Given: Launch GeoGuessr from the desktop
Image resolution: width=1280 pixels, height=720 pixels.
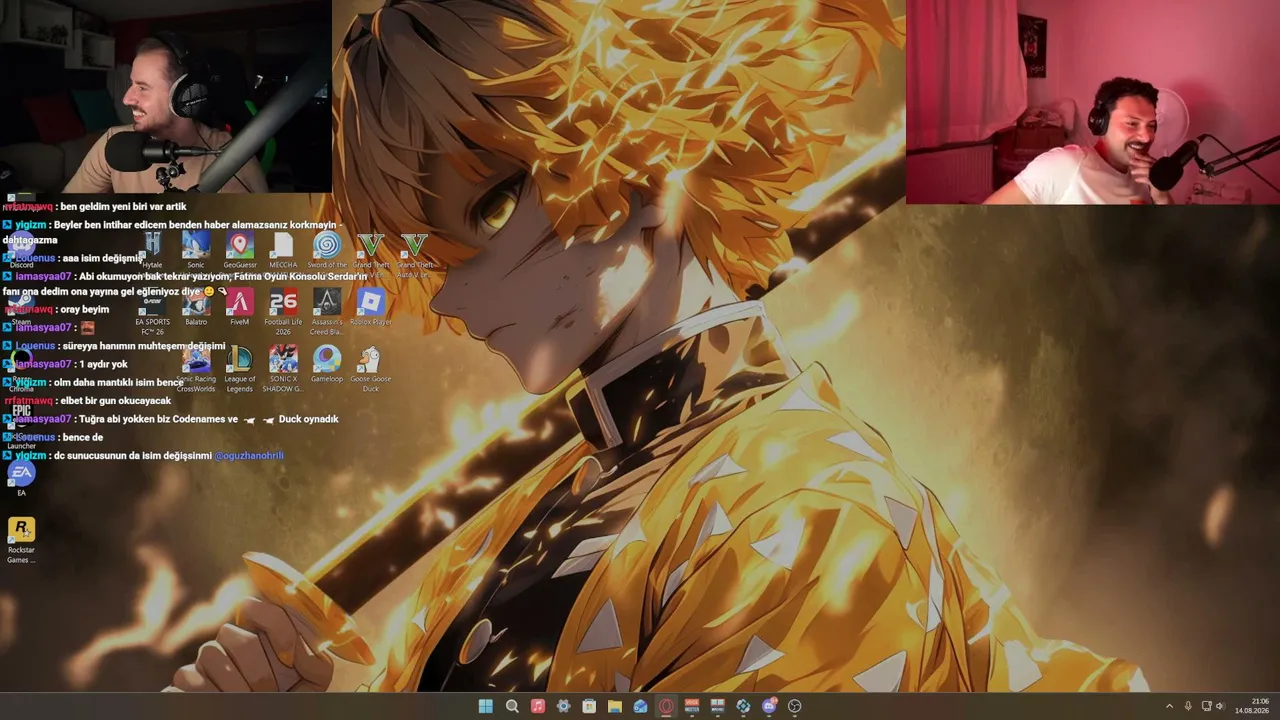Looking at the screenshot, I should tap(239, 250).
